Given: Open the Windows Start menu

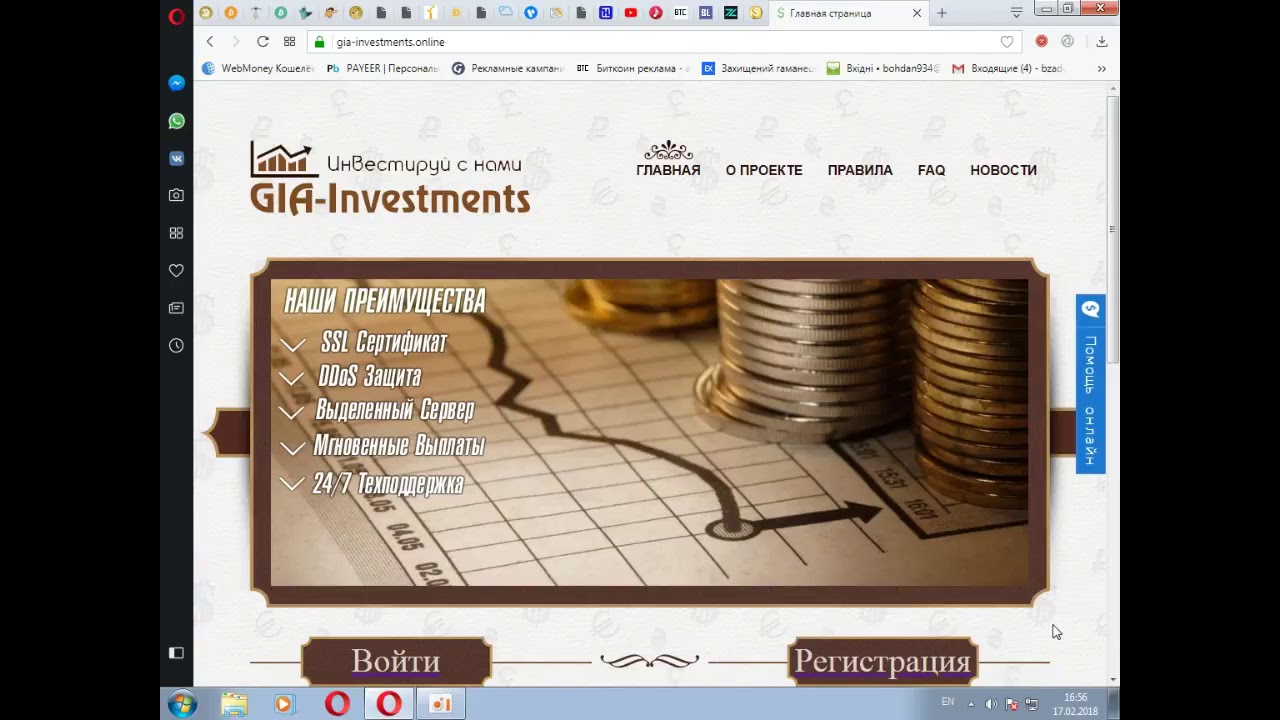Looking at the screenshot, I should point(182,704).
